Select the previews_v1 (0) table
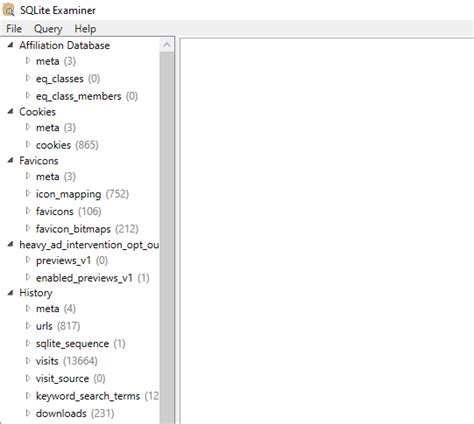This screenshot has width=474, height=424. tap(72, 260)
